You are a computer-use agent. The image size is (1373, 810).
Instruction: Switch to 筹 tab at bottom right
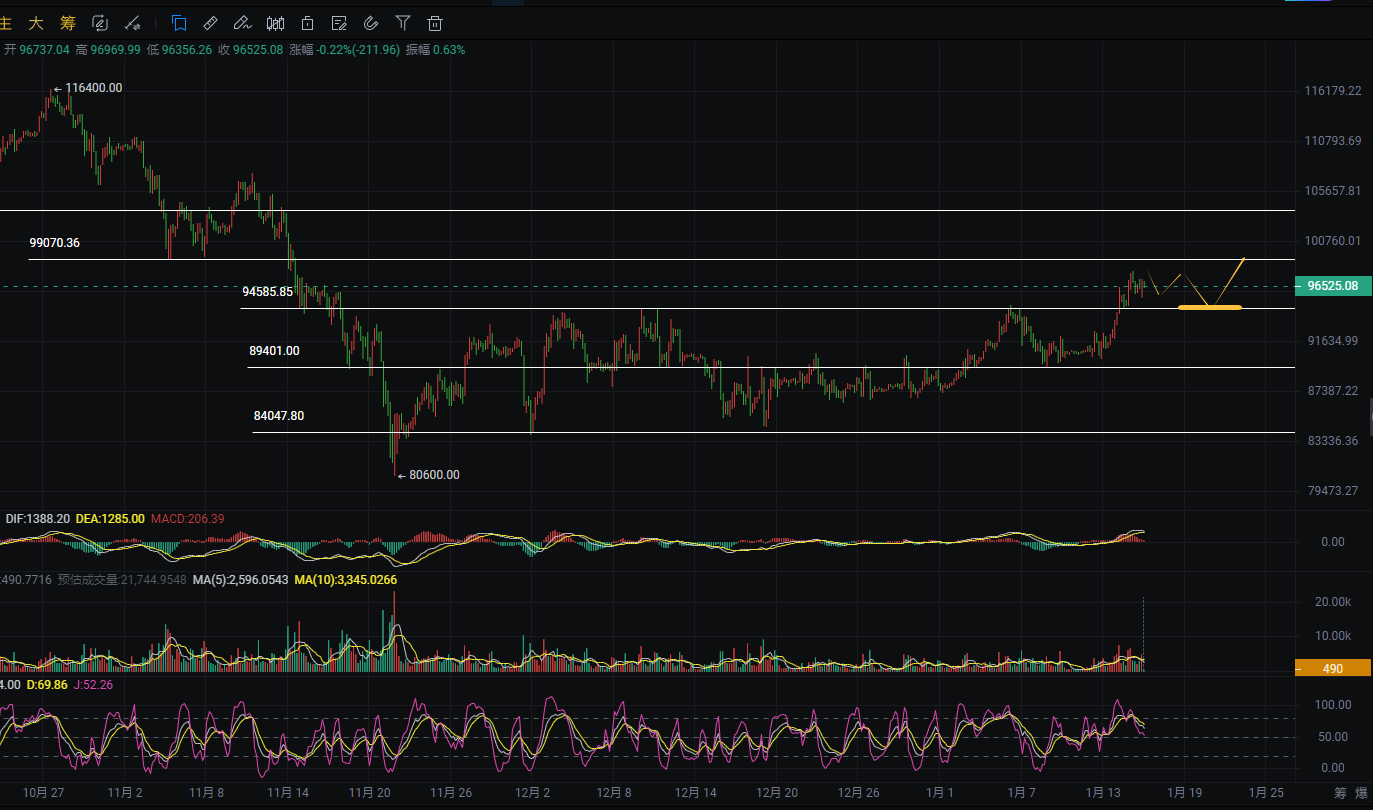(1340, 793)
